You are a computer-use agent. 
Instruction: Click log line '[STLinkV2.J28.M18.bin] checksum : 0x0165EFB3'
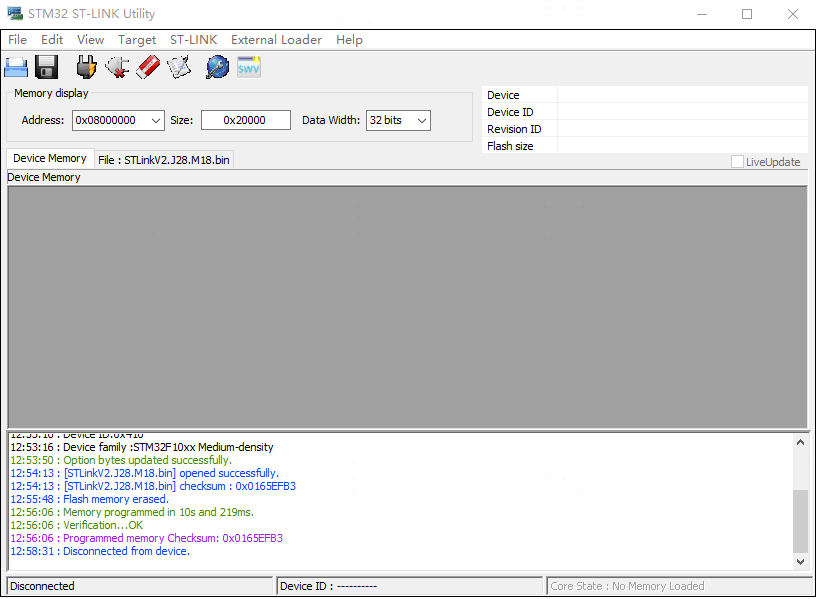point(153,486)
